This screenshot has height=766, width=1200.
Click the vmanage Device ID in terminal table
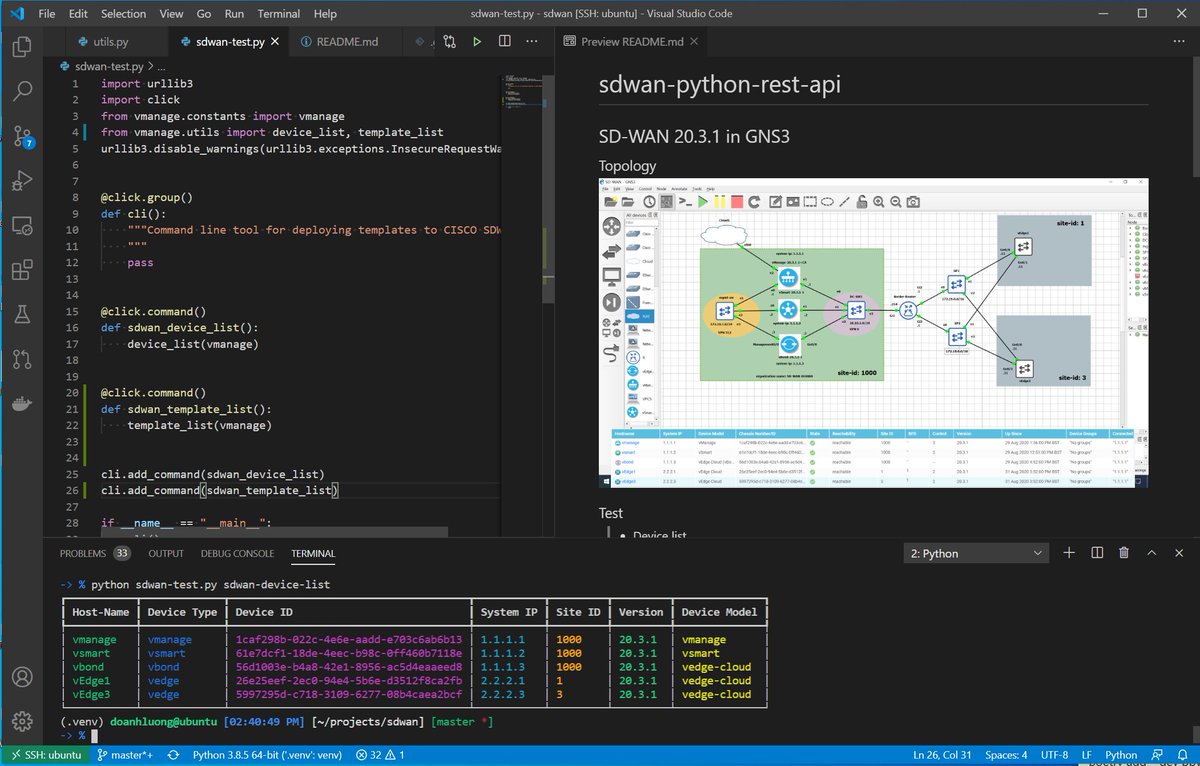(349, 639)
